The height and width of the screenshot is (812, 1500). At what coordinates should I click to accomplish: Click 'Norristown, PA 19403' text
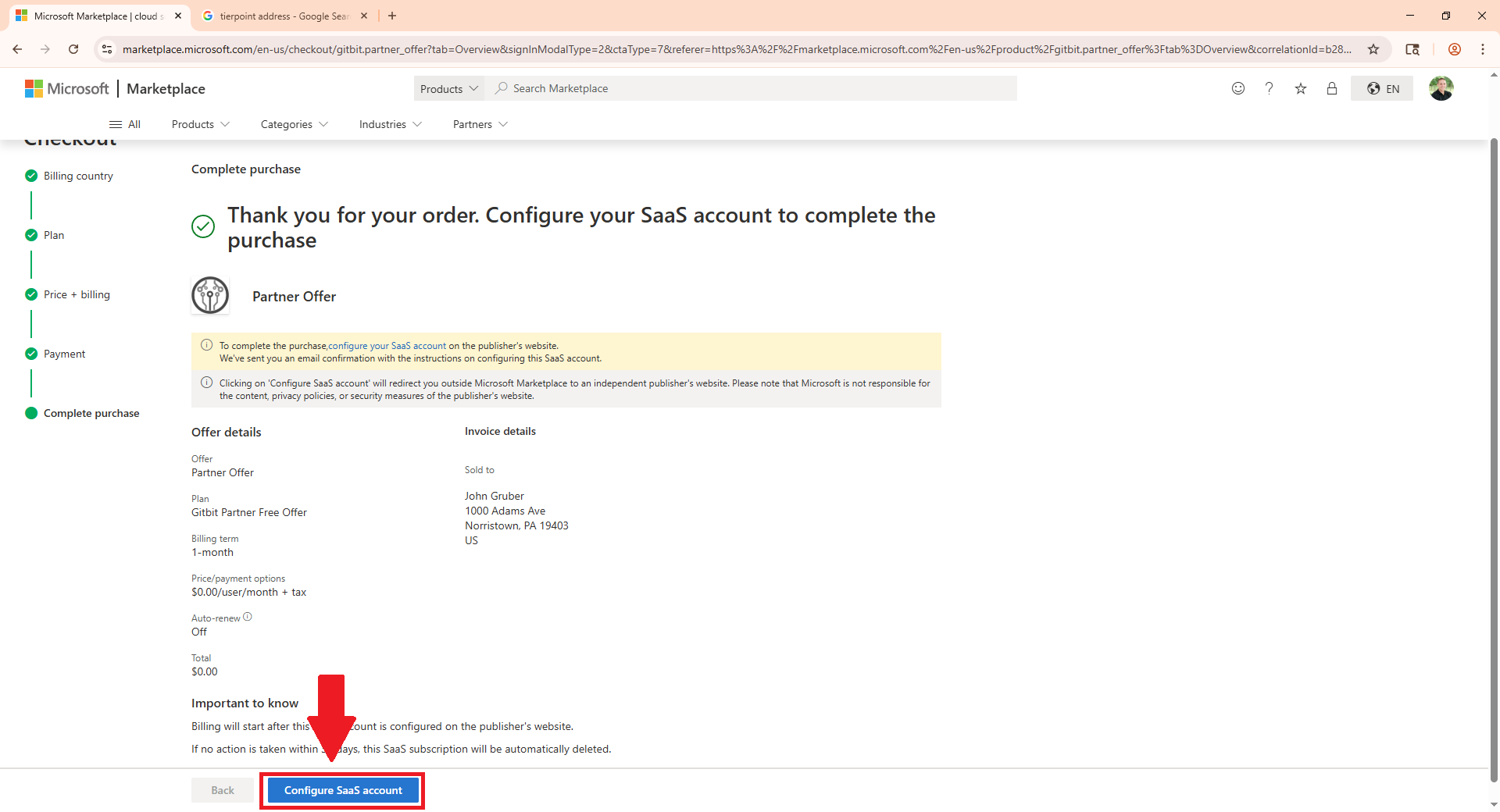516,525
